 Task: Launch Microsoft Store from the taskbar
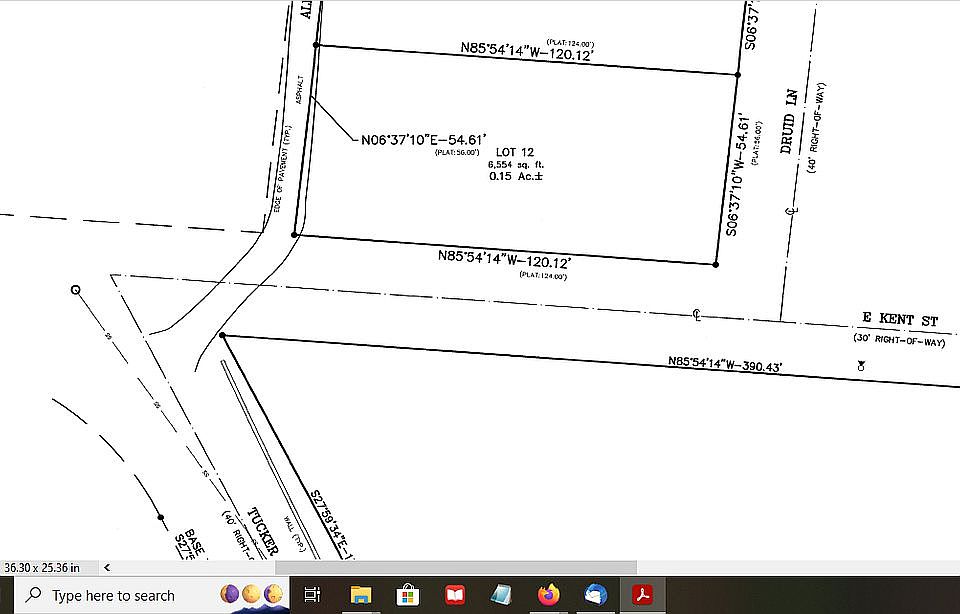pyautogui.click(x=407, y=594)
